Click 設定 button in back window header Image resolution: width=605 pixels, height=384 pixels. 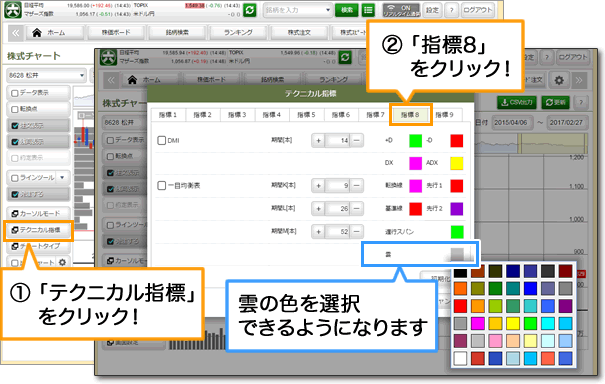[x=432, y=10]
